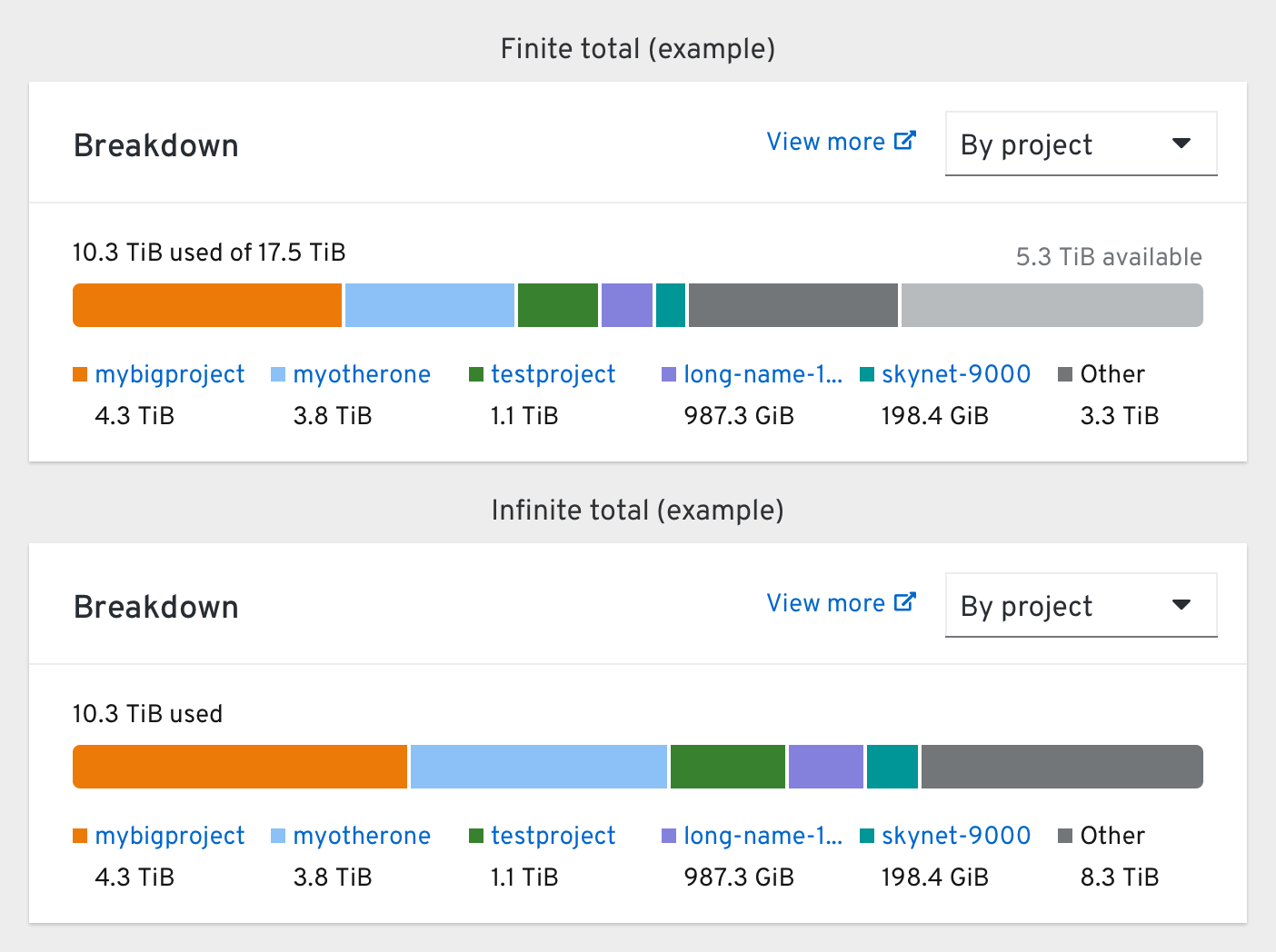Click external link icon in Finite total card
1276x952 pixels.
click(905, 141)
